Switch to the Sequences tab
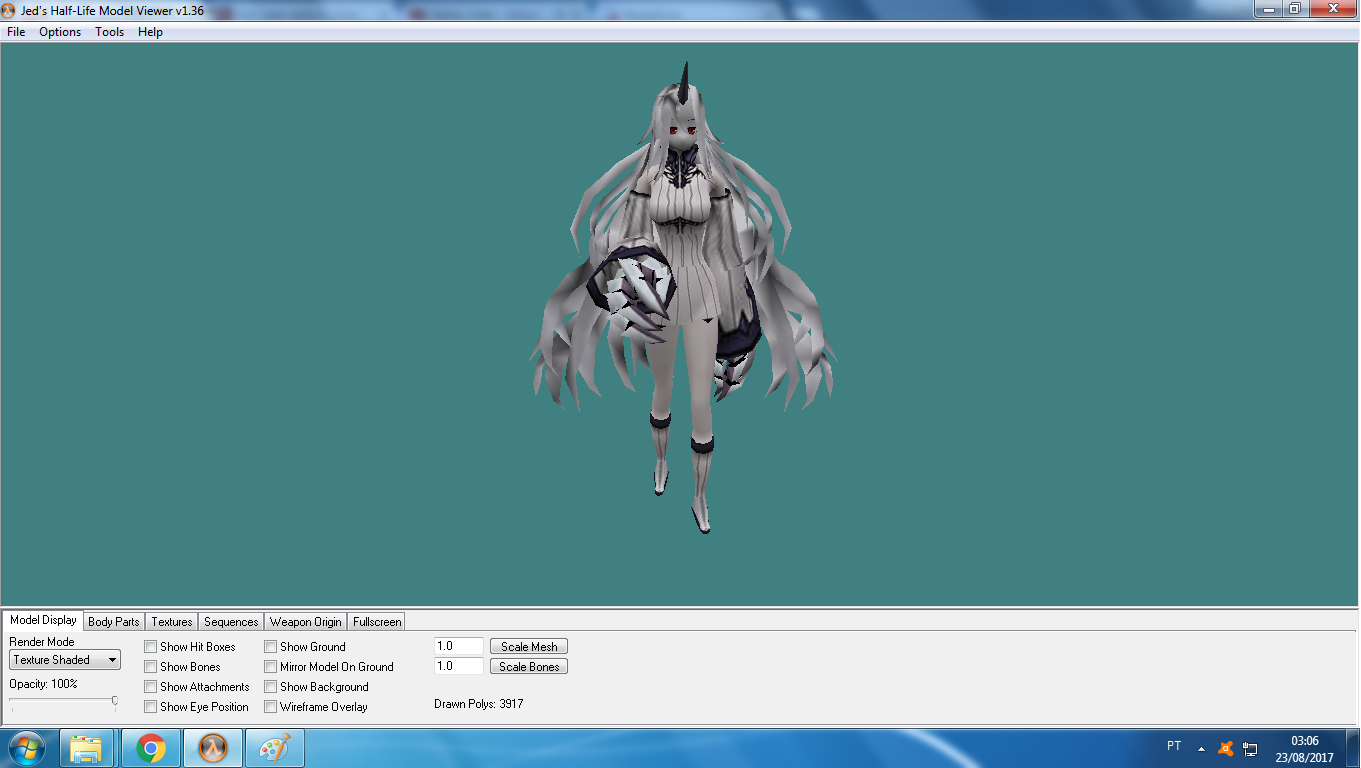This screenshot has height=768, width=1361. point(231,622)
